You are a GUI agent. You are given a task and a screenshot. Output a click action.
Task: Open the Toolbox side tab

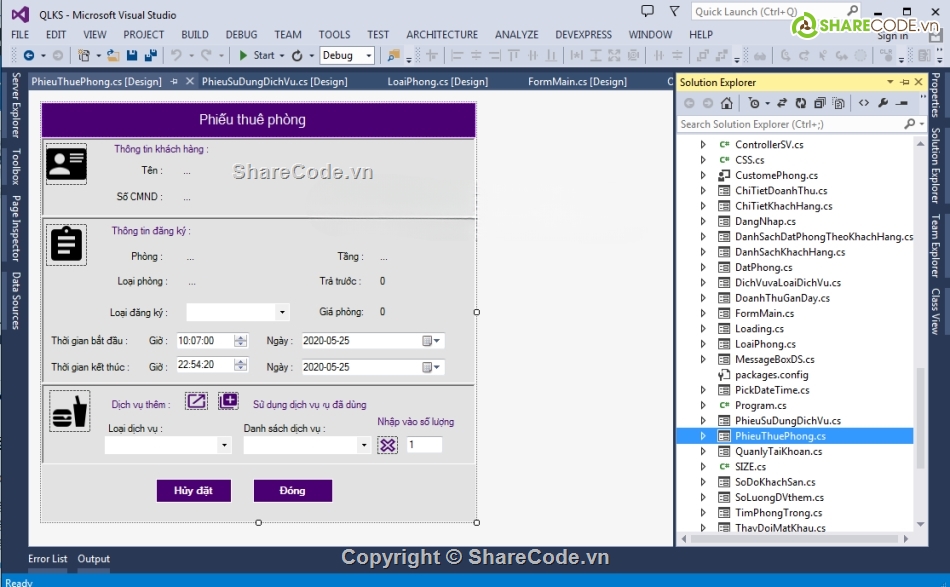pos(16,167)
